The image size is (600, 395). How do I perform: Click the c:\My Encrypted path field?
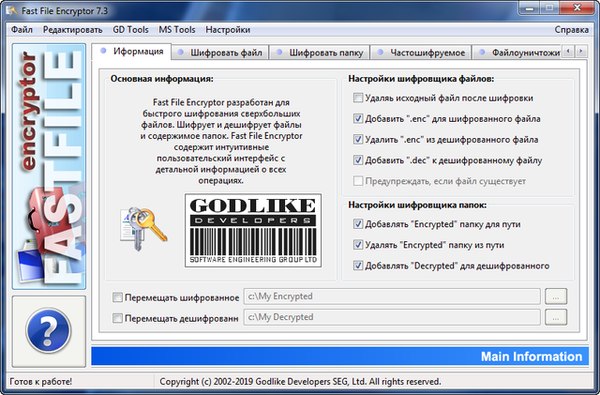(x=392, y=296)
